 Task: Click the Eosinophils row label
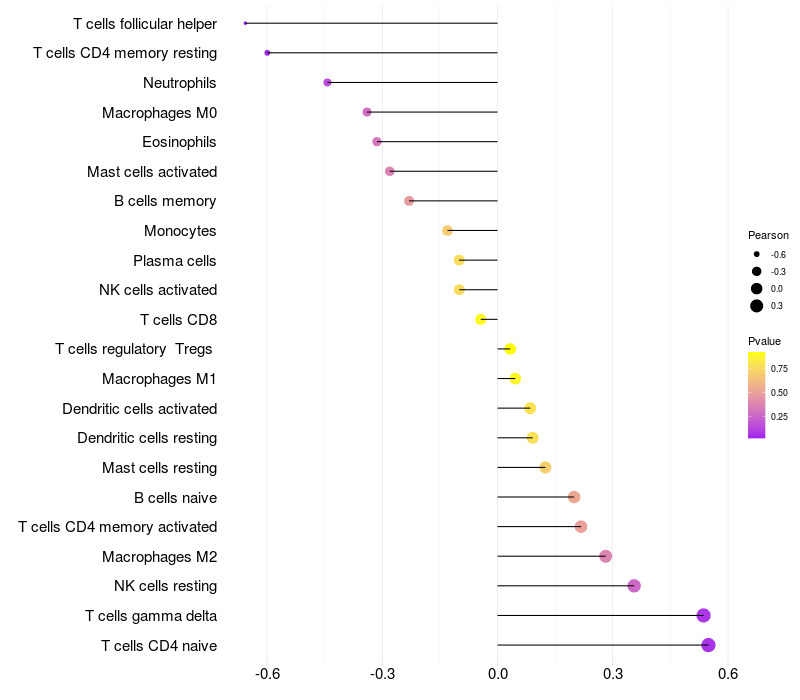click(179, 142)
